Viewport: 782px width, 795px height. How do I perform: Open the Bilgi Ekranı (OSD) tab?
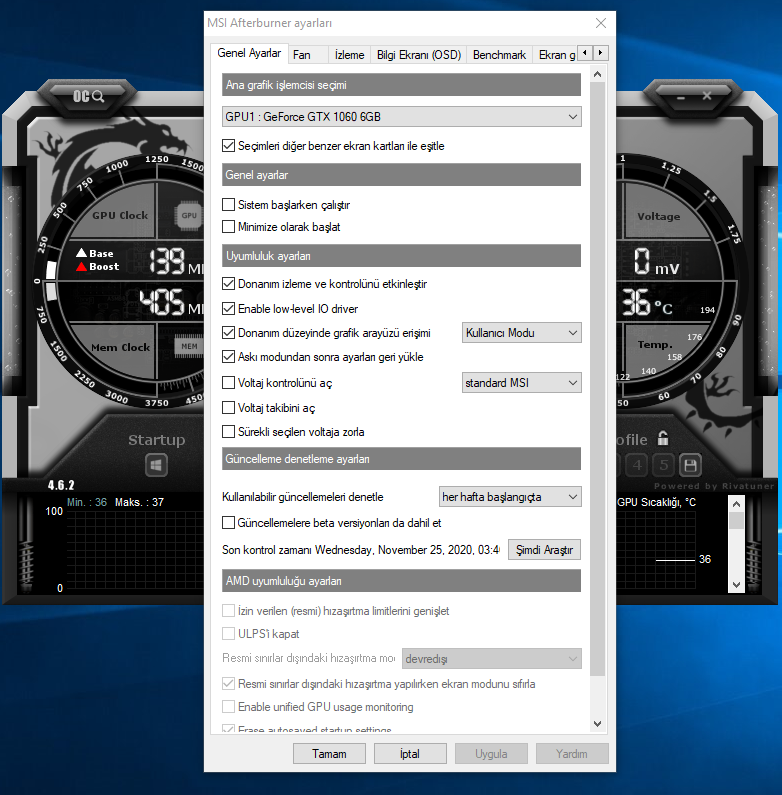pos(419,55)
